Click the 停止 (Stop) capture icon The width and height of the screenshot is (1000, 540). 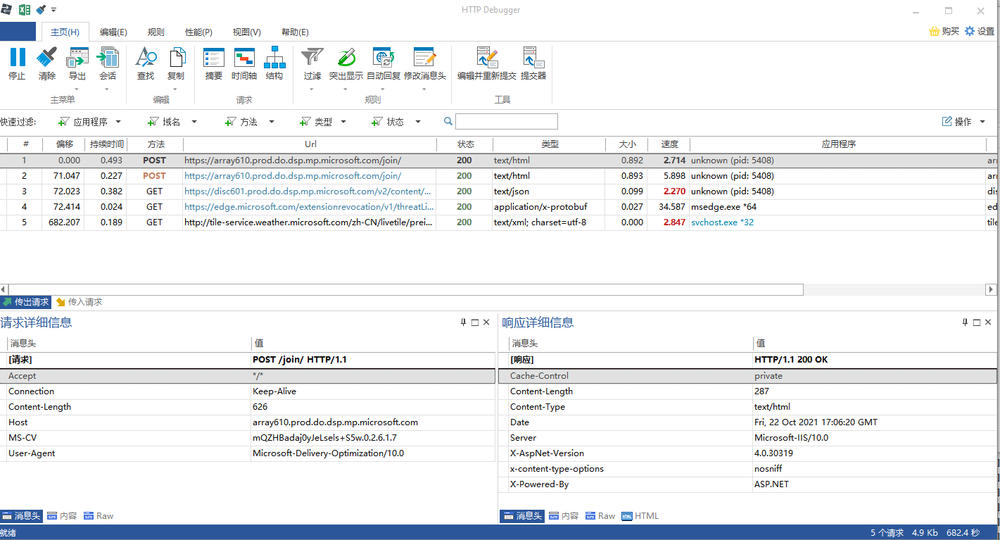point(17,63)
